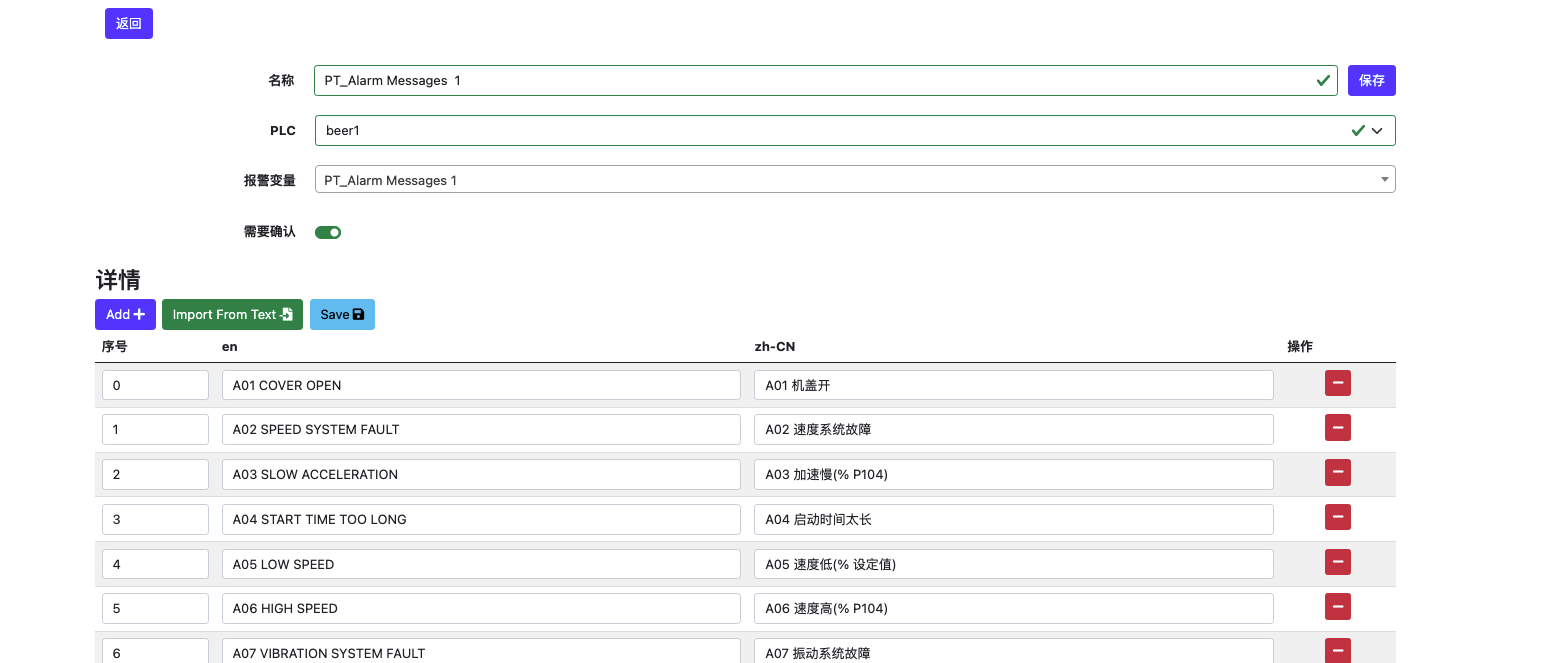The height and width of the screenshot is (663, 1553).
Task: Click the 保存 button next to name
Action: click(x=1371, y=80)
